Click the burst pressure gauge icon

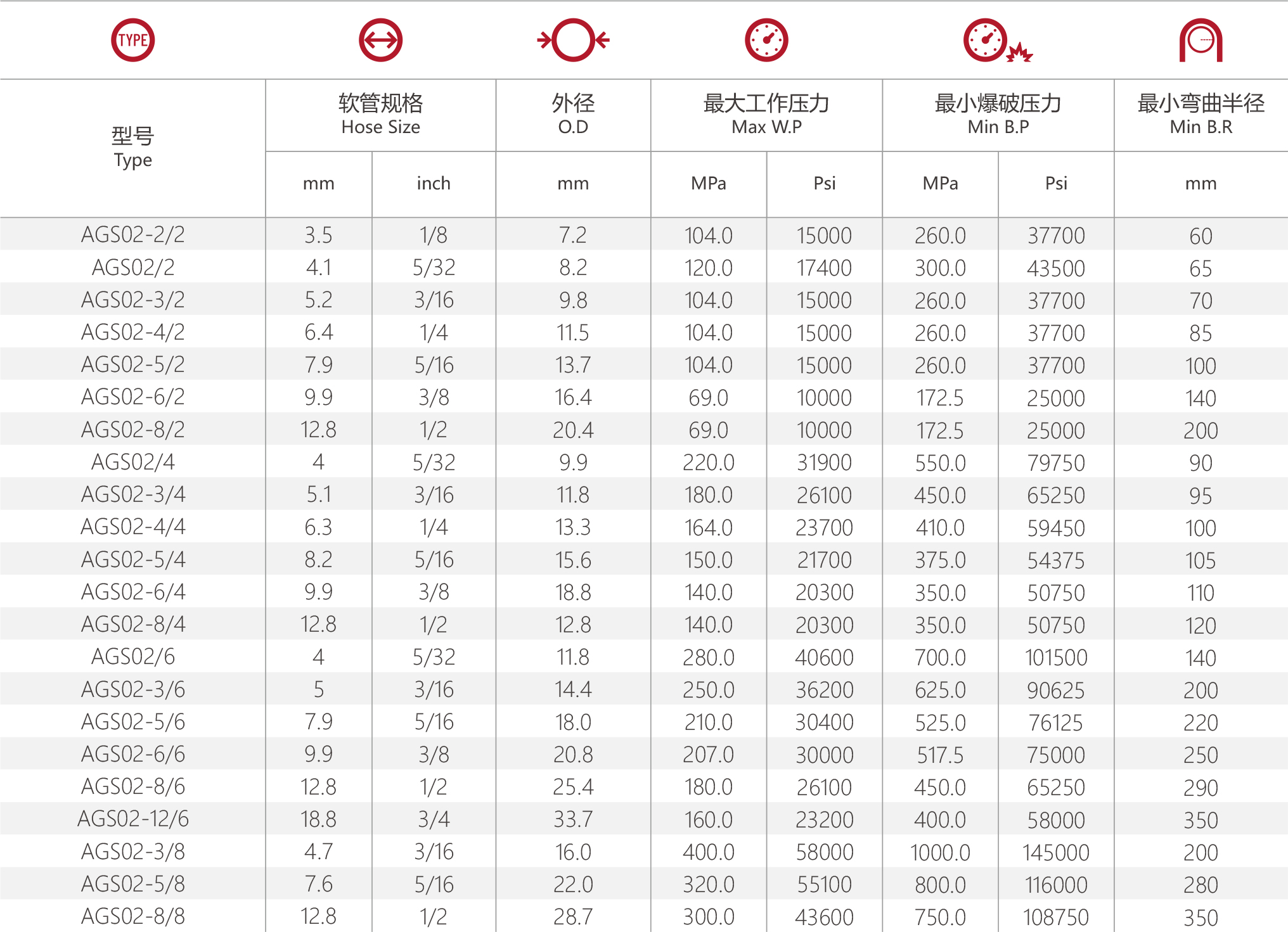tap(998, 41)
